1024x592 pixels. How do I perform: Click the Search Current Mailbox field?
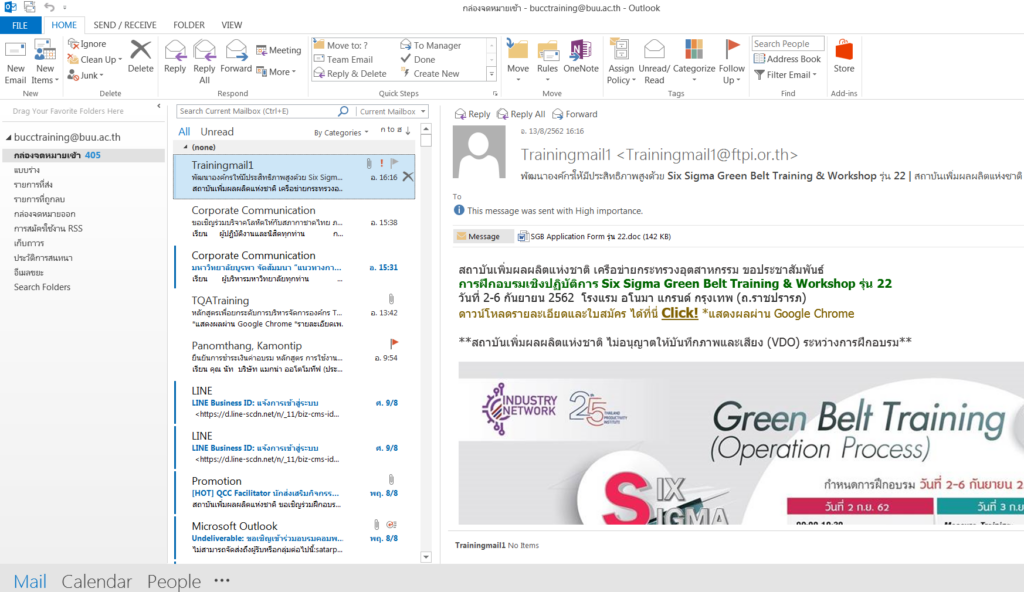(x=263, y=112)
